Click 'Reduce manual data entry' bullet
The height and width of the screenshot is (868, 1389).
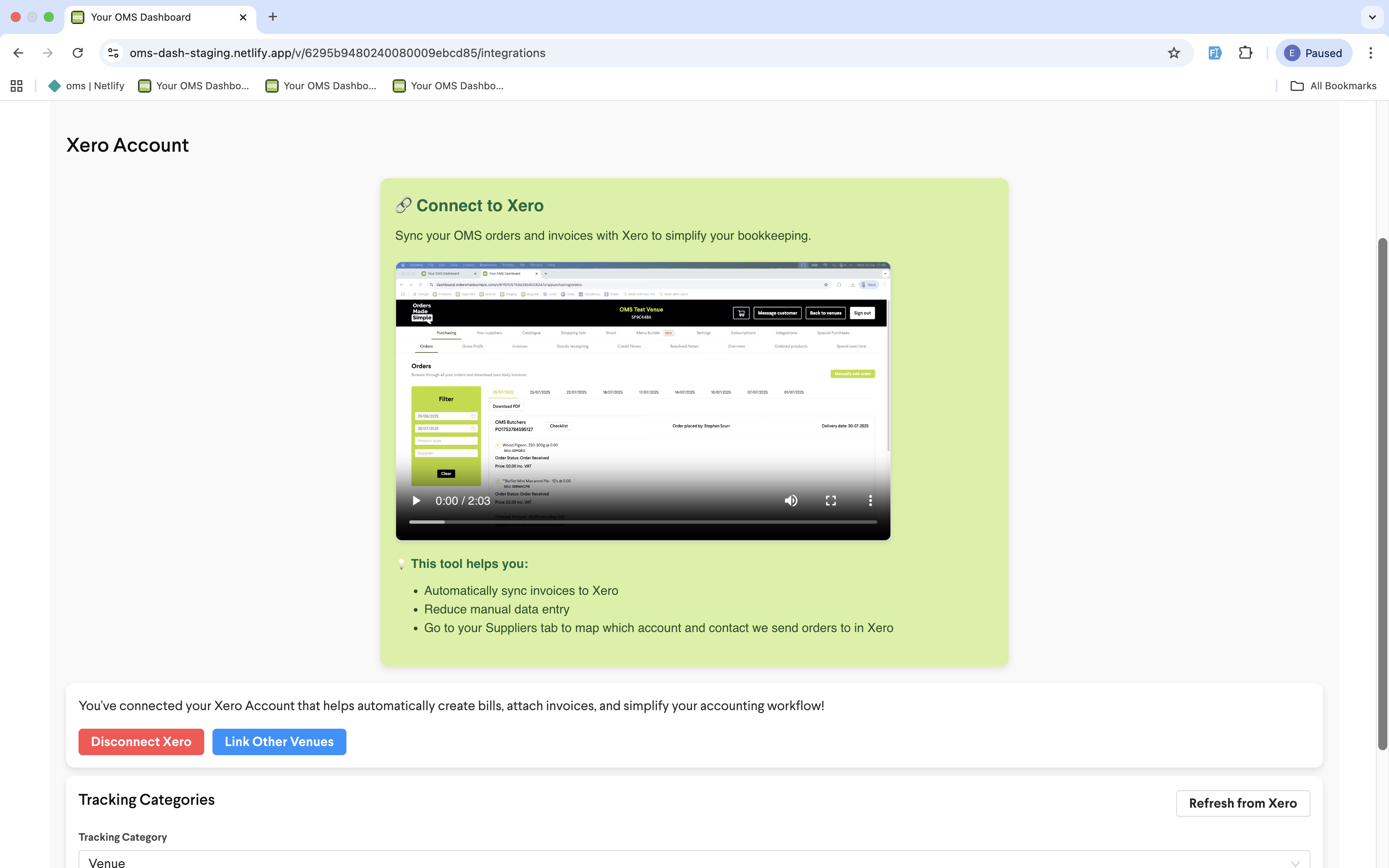(x=496, y=609)
